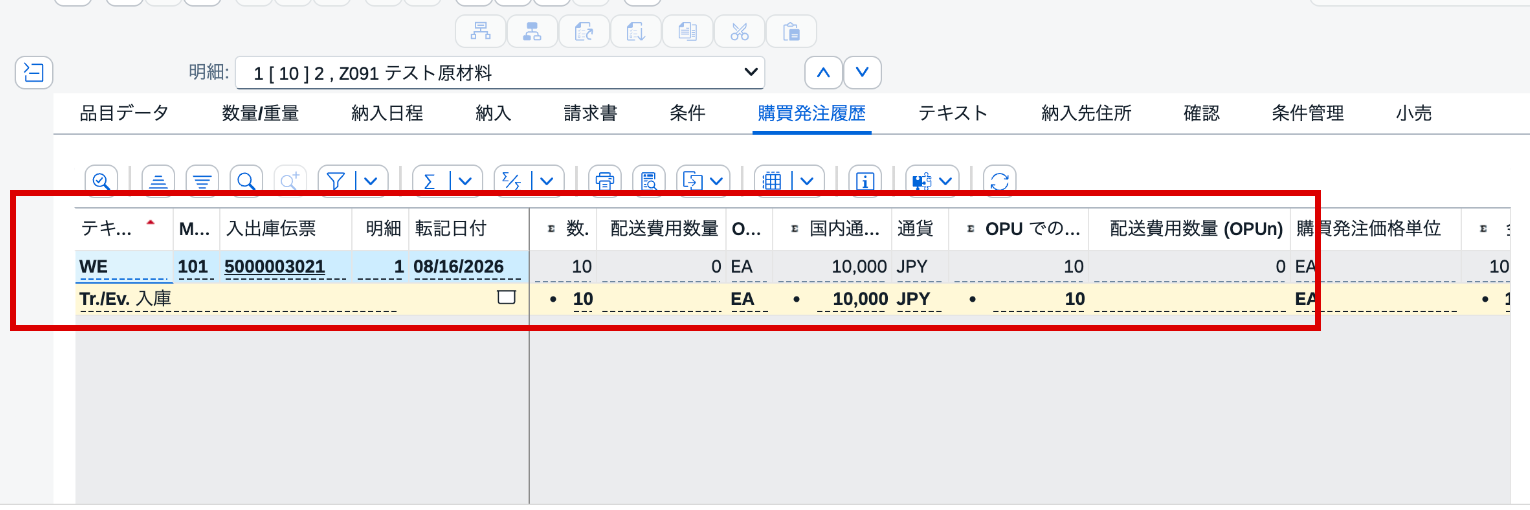The height and width of the screenshot is (510, 1530).
Task: Open the テキスト tab
Action: (x=953, y=114)
